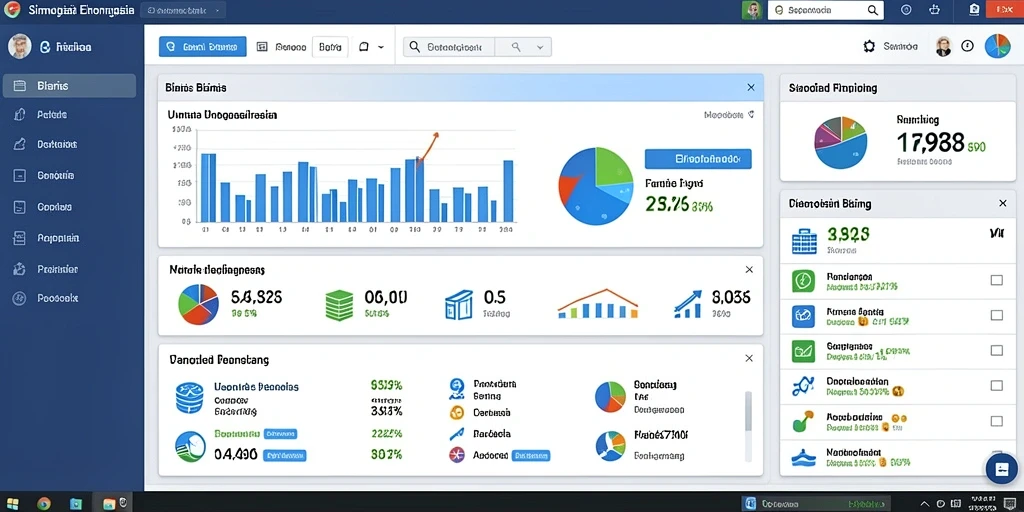The height and width of the screenshot is (512, 1024).
Task: Check the first checkbox in right list
Action: point(997,280)
